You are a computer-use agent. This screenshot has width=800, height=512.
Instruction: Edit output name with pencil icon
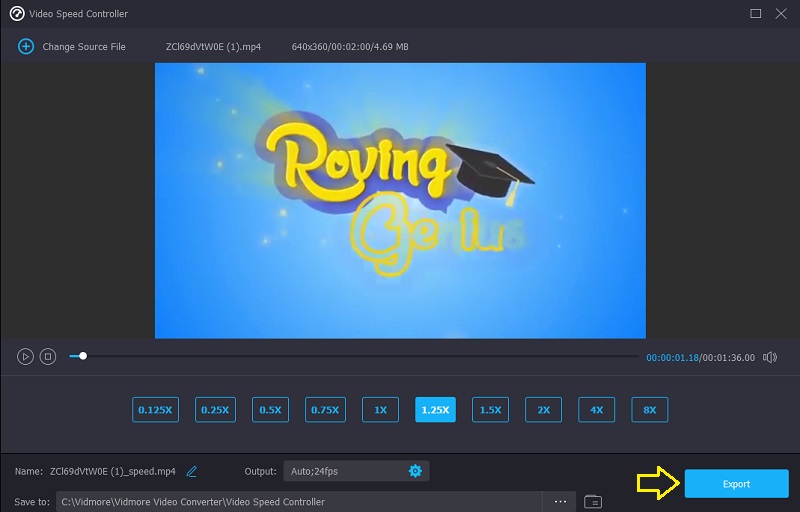[x=192, y=471]
